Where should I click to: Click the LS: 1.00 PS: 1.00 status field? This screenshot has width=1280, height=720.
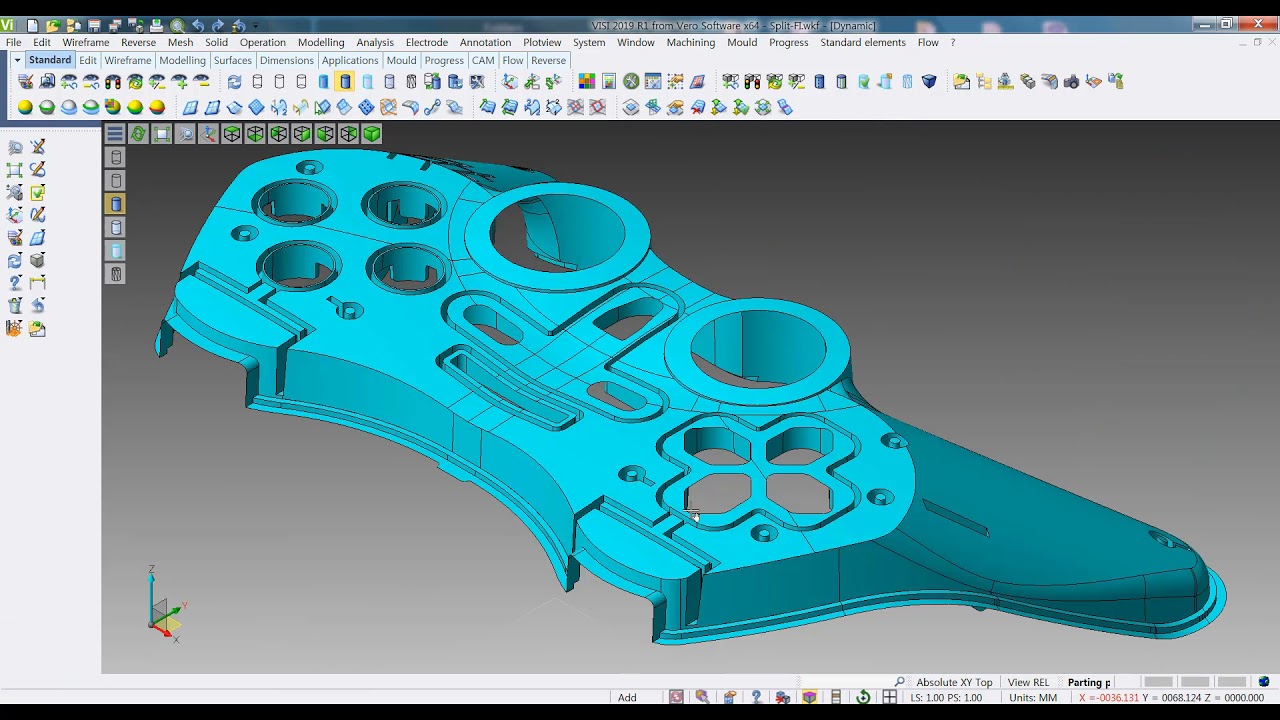pos(946,697)
